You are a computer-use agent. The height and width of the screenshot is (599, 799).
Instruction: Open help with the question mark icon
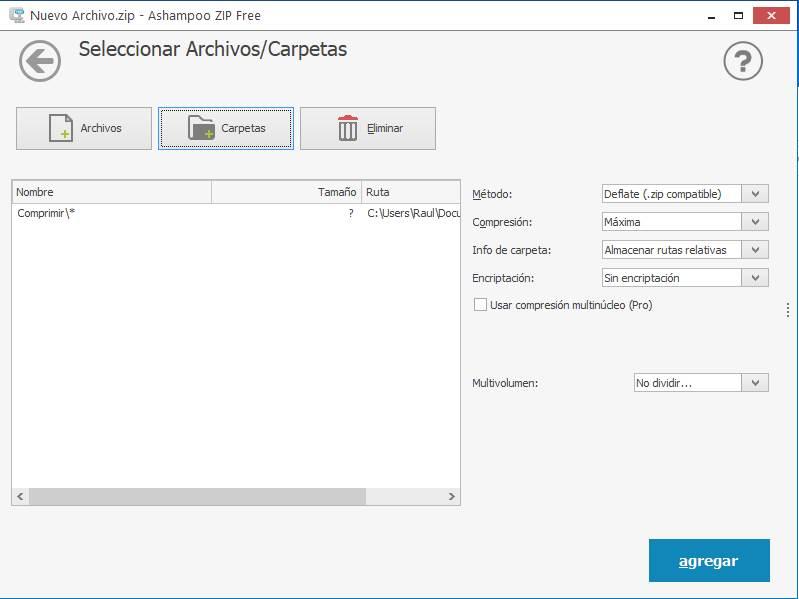tap(743, 61)
